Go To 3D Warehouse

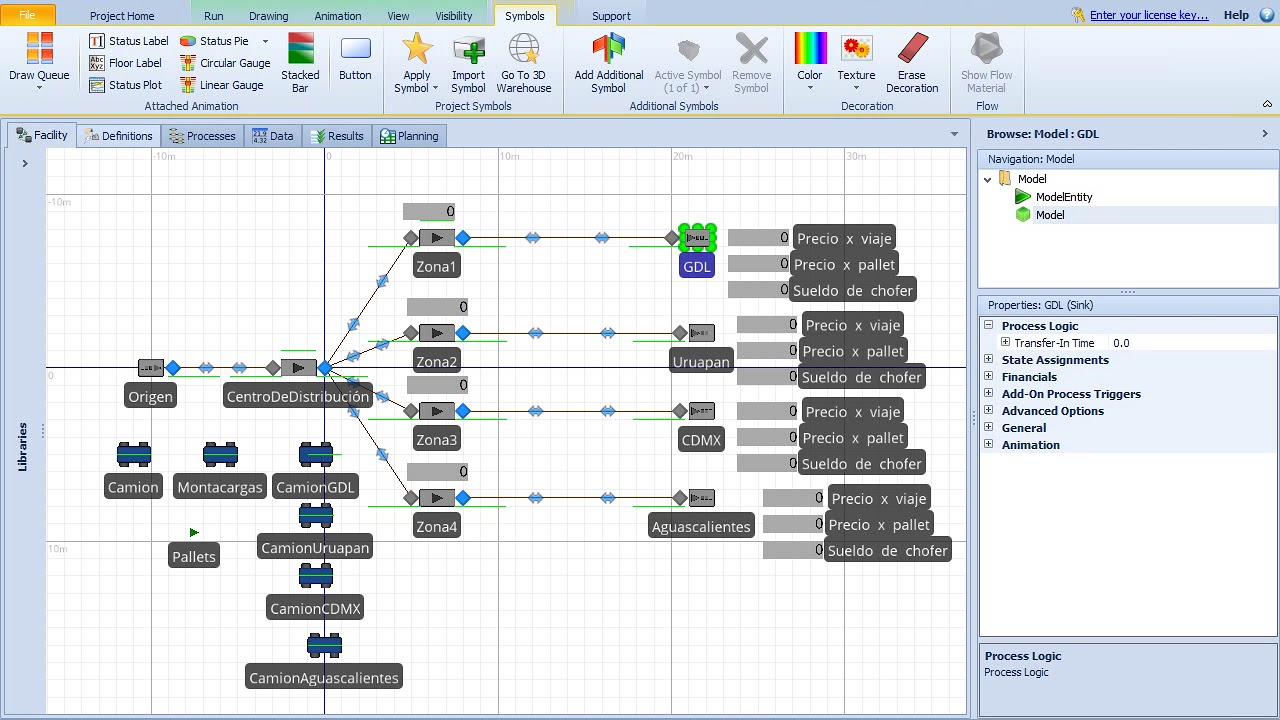tap(524, 62)
